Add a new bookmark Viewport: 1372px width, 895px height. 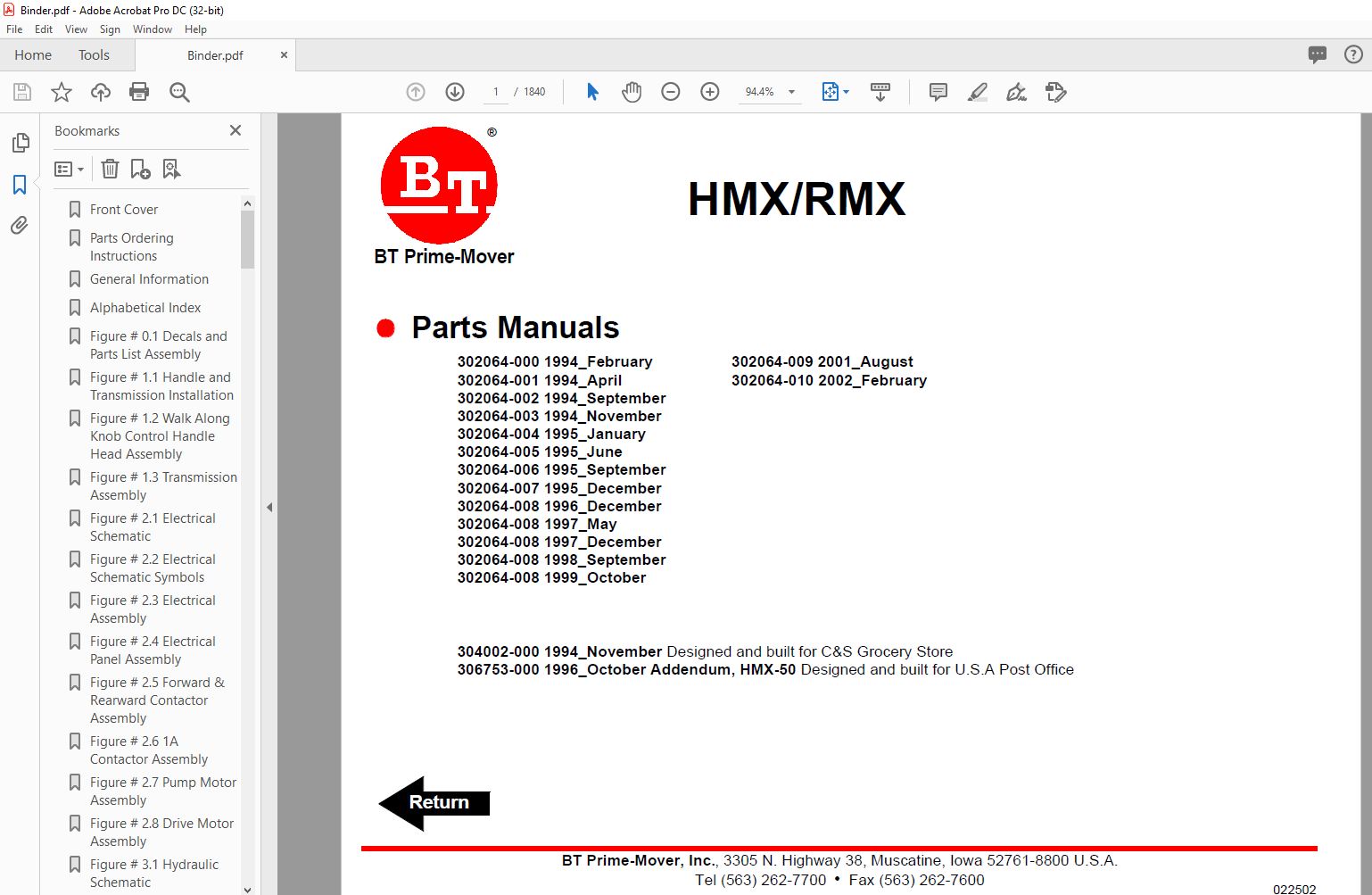140,169
